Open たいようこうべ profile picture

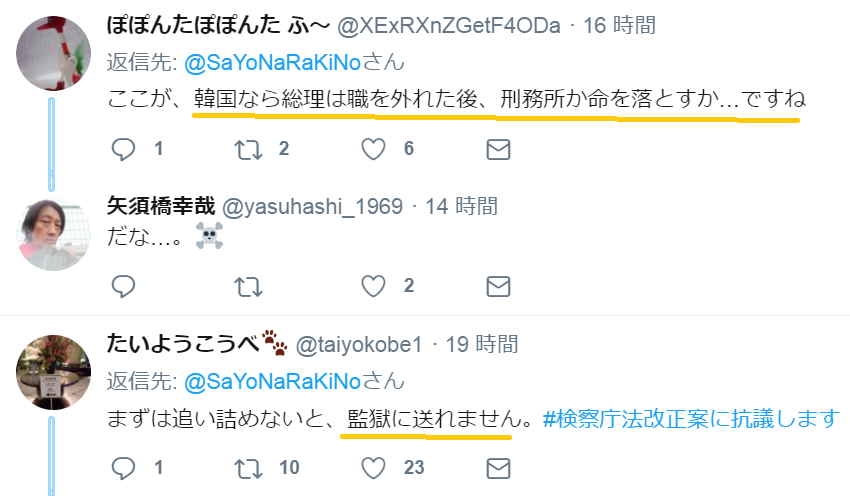click(x=53, y=372)
